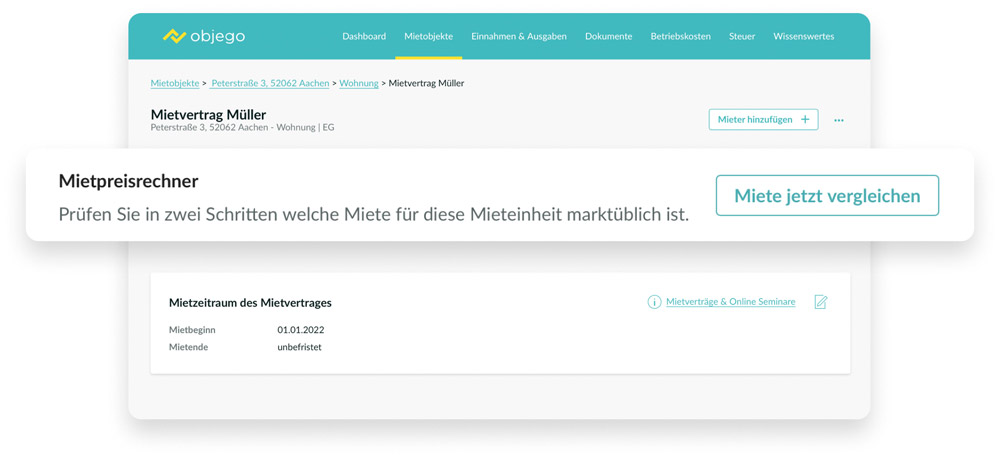Open the Wissenswertes menu item

pos(803,37)
